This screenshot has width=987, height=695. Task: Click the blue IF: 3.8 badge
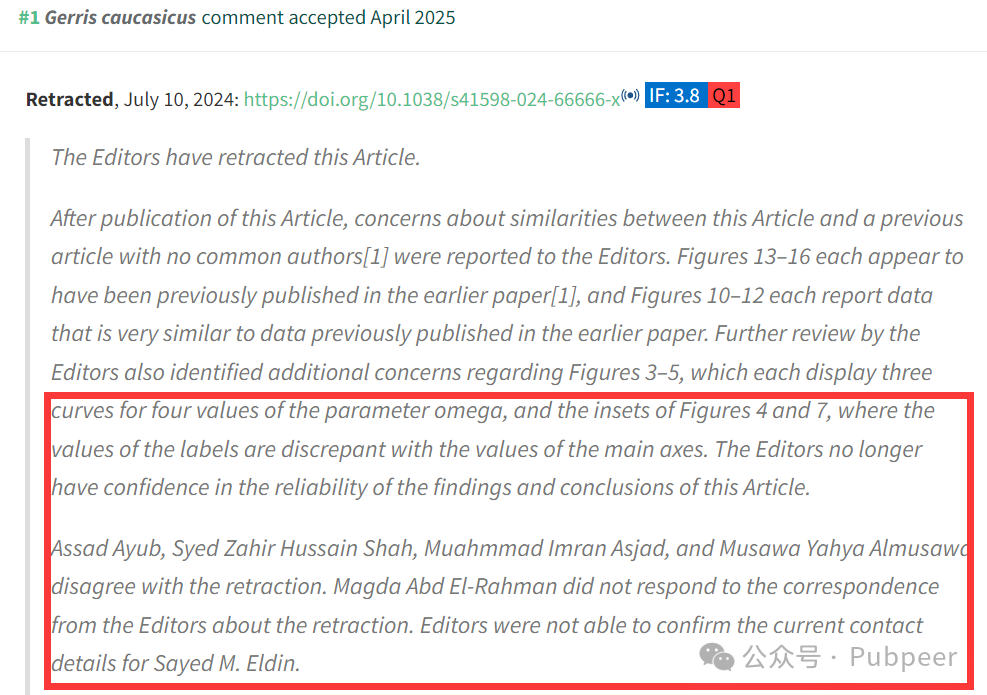(x=675, y=95)
